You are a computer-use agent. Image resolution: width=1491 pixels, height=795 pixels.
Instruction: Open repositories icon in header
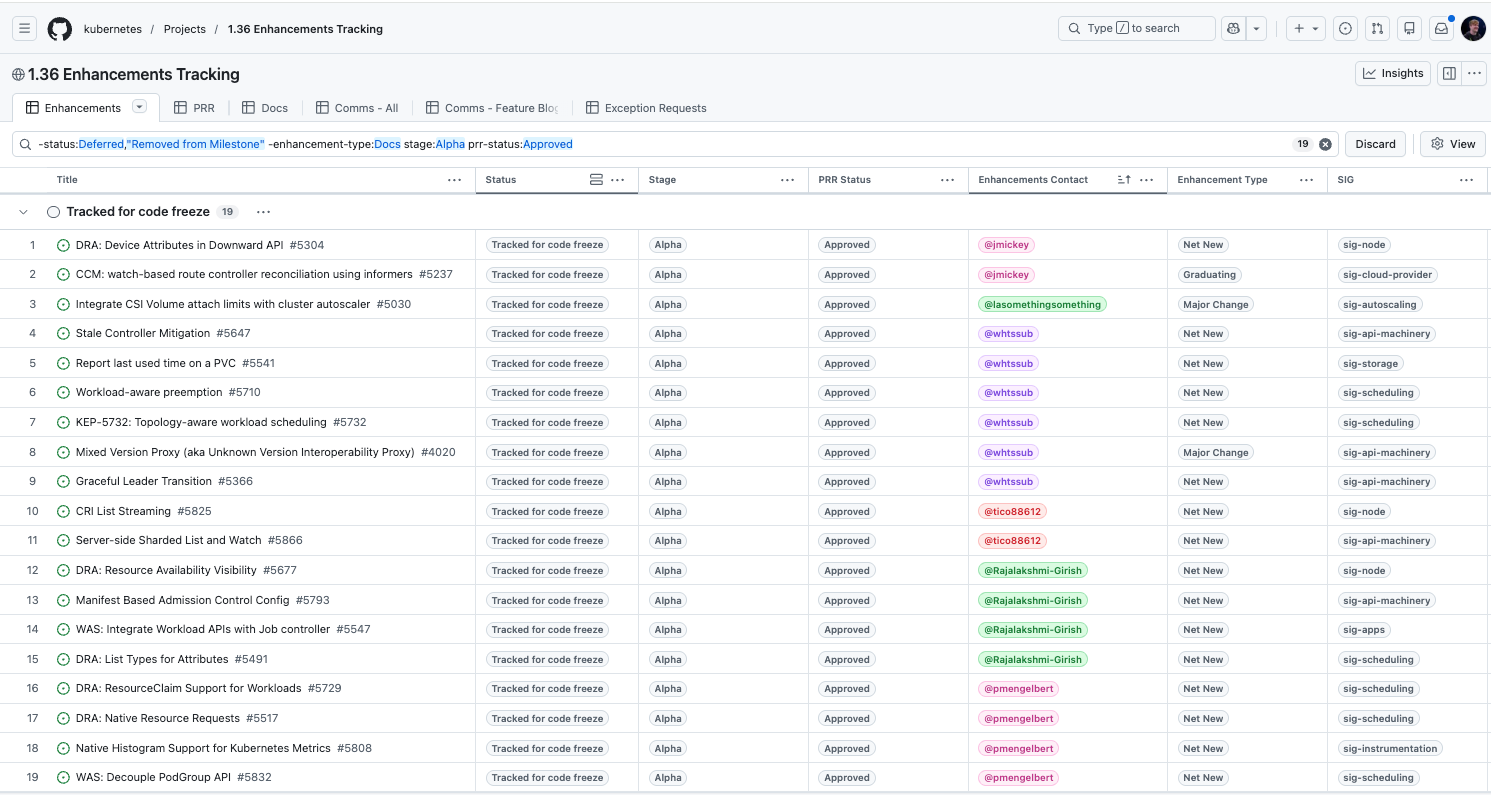(x=1409, y=29)
